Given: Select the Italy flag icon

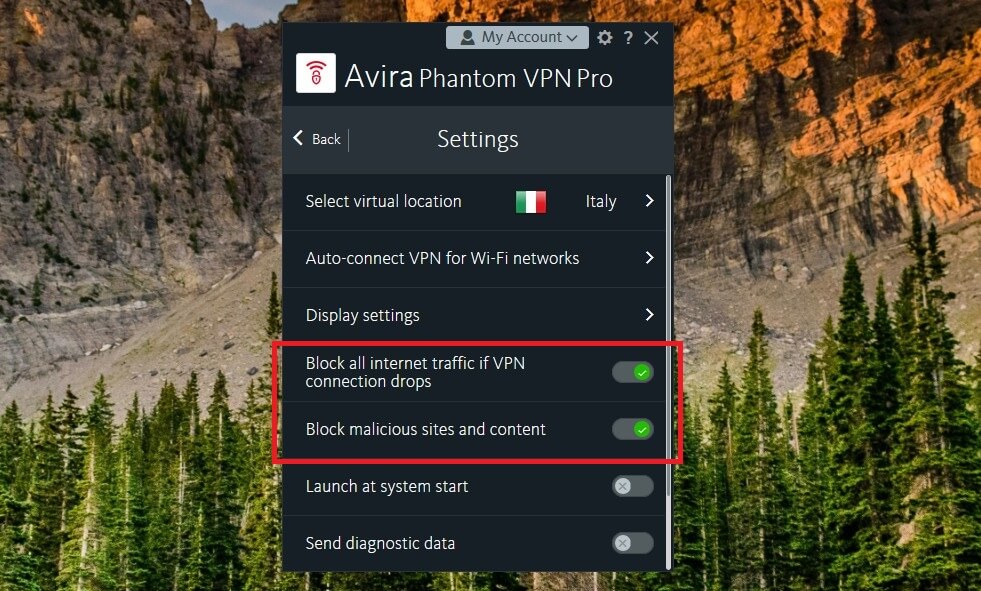Looking at the screenshot, I should tap(530, 201).
